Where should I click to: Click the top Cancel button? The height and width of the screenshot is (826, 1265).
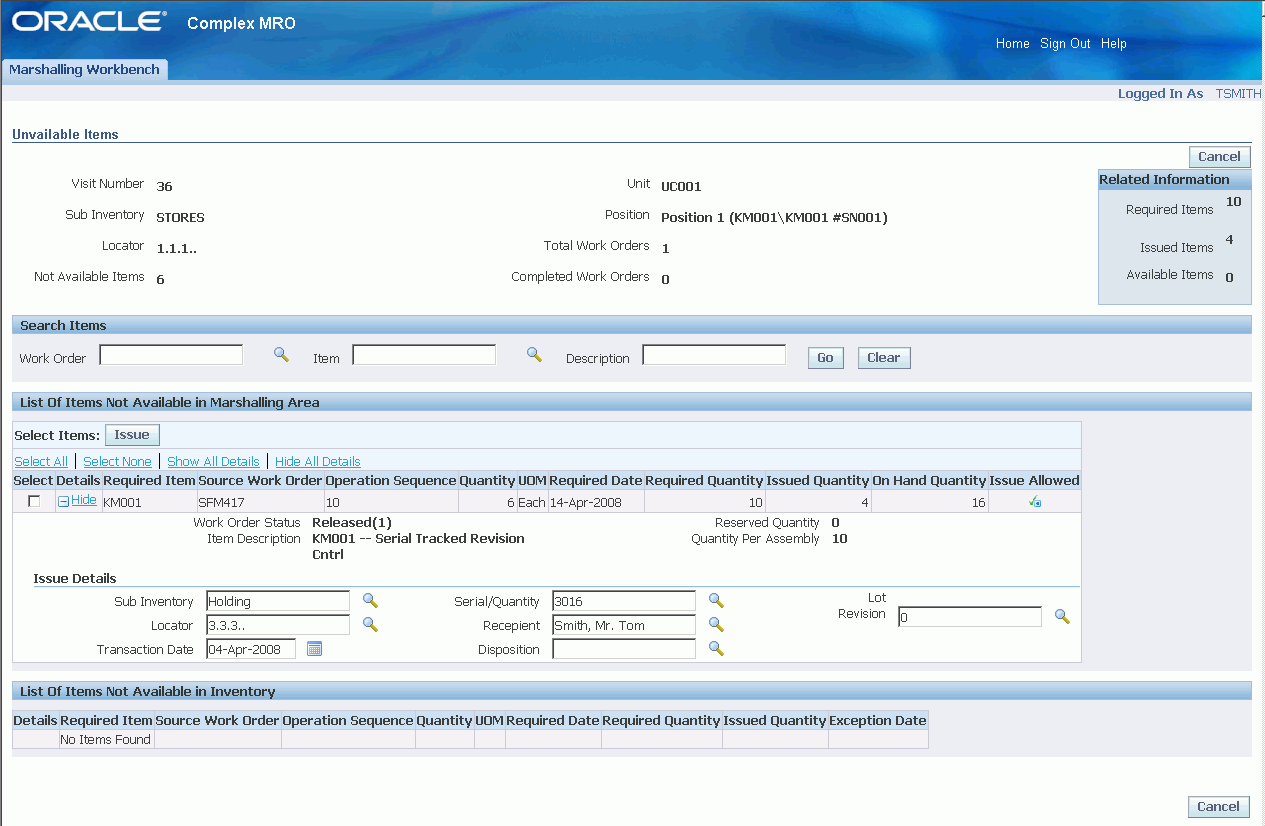coord(1219,157)
